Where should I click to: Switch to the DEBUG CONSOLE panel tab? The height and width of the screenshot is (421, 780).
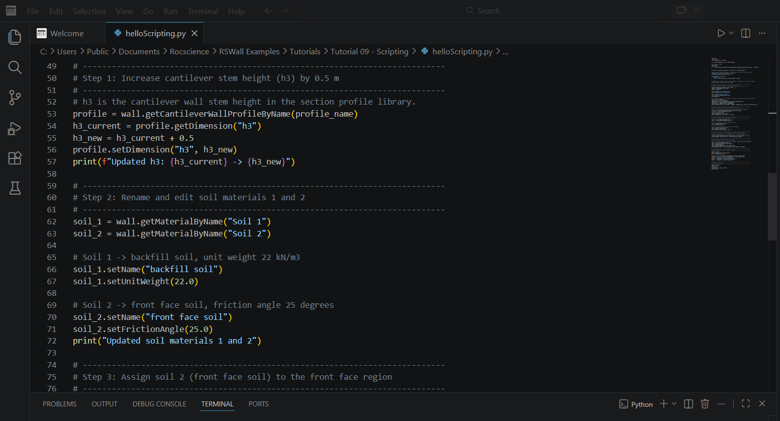click(159, 404)
